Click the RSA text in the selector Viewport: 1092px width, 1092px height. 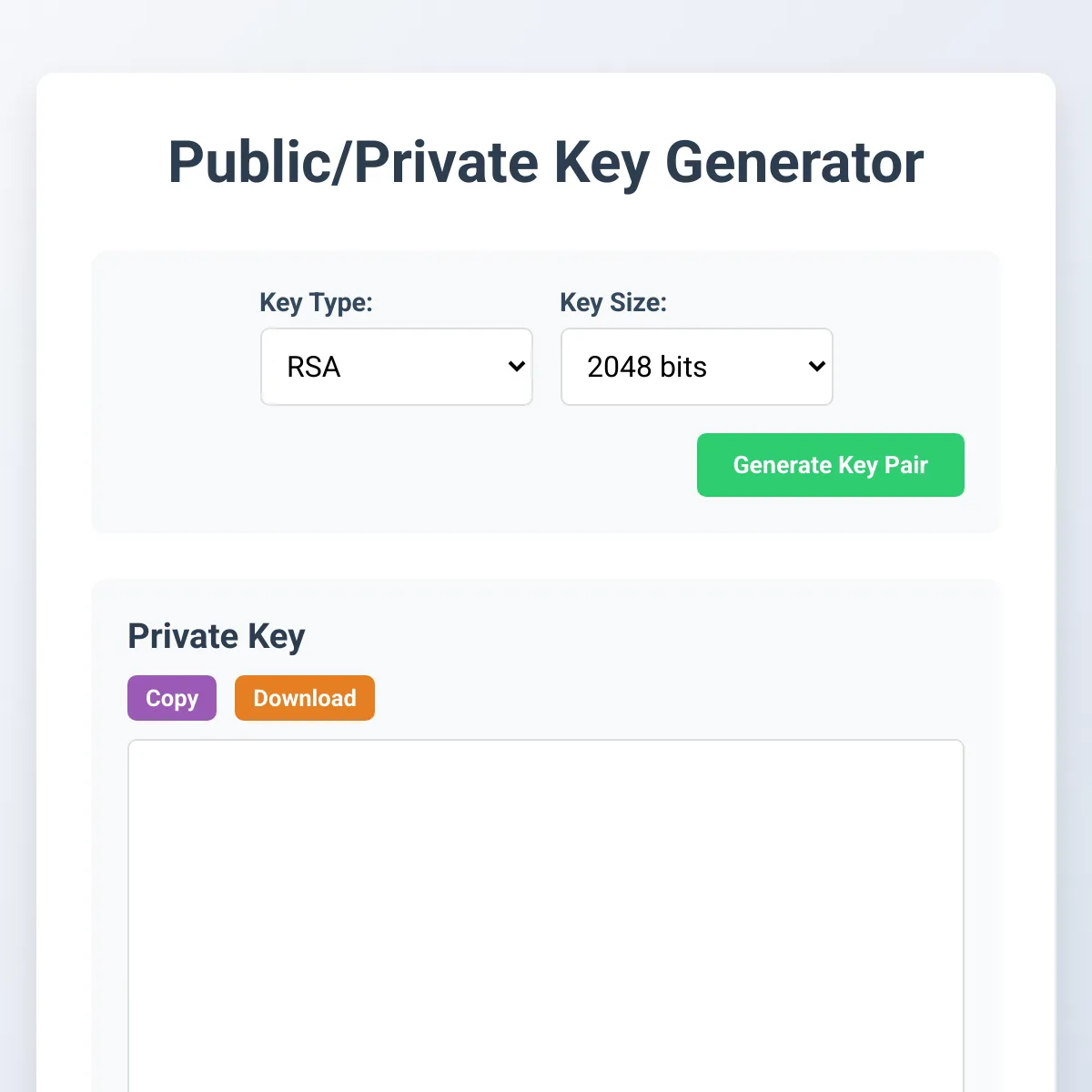(x=314, y=367)
